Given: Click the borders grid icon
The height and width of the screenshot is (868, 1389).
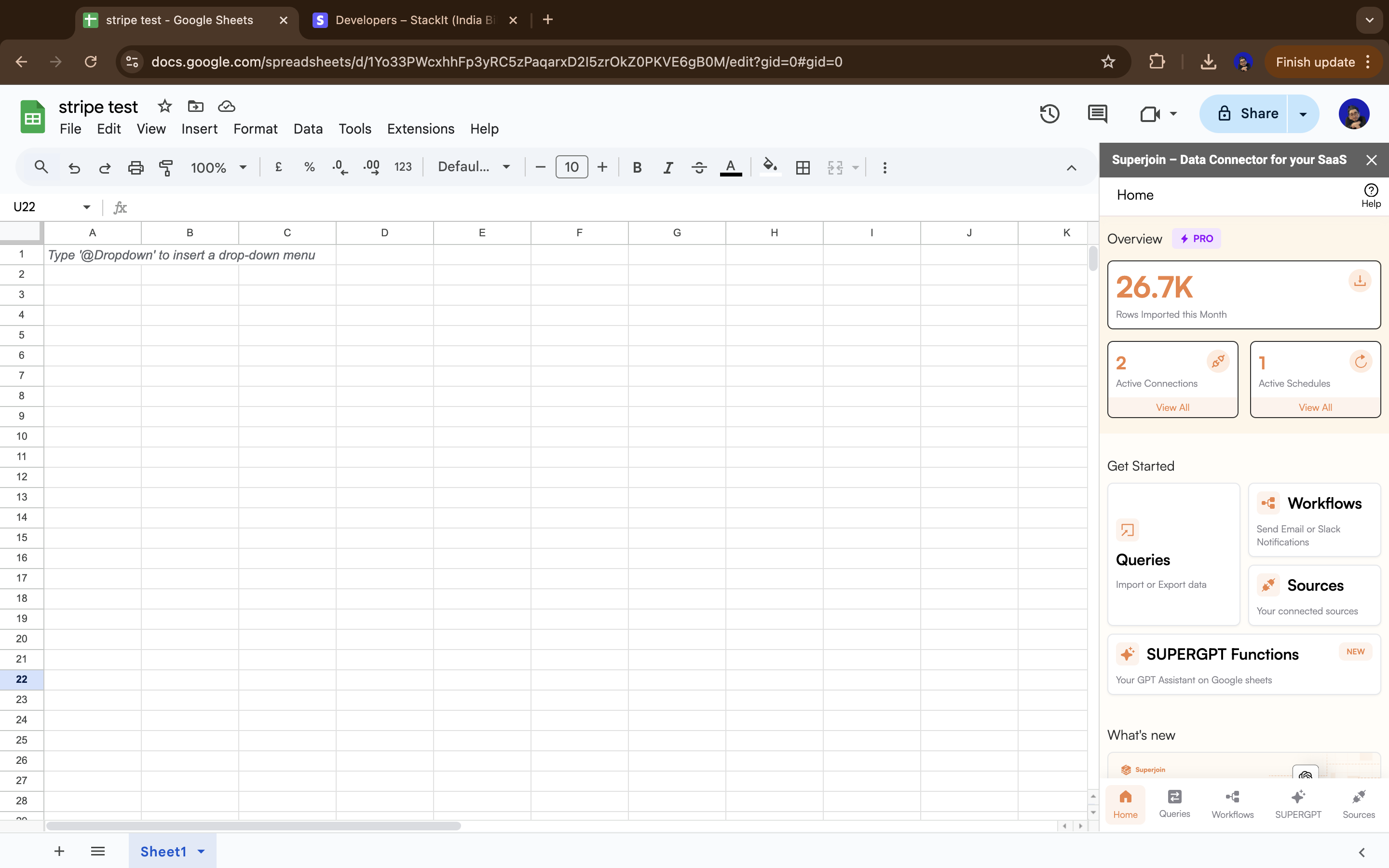Looking at the screenshot, I should (x=803, y=168).
